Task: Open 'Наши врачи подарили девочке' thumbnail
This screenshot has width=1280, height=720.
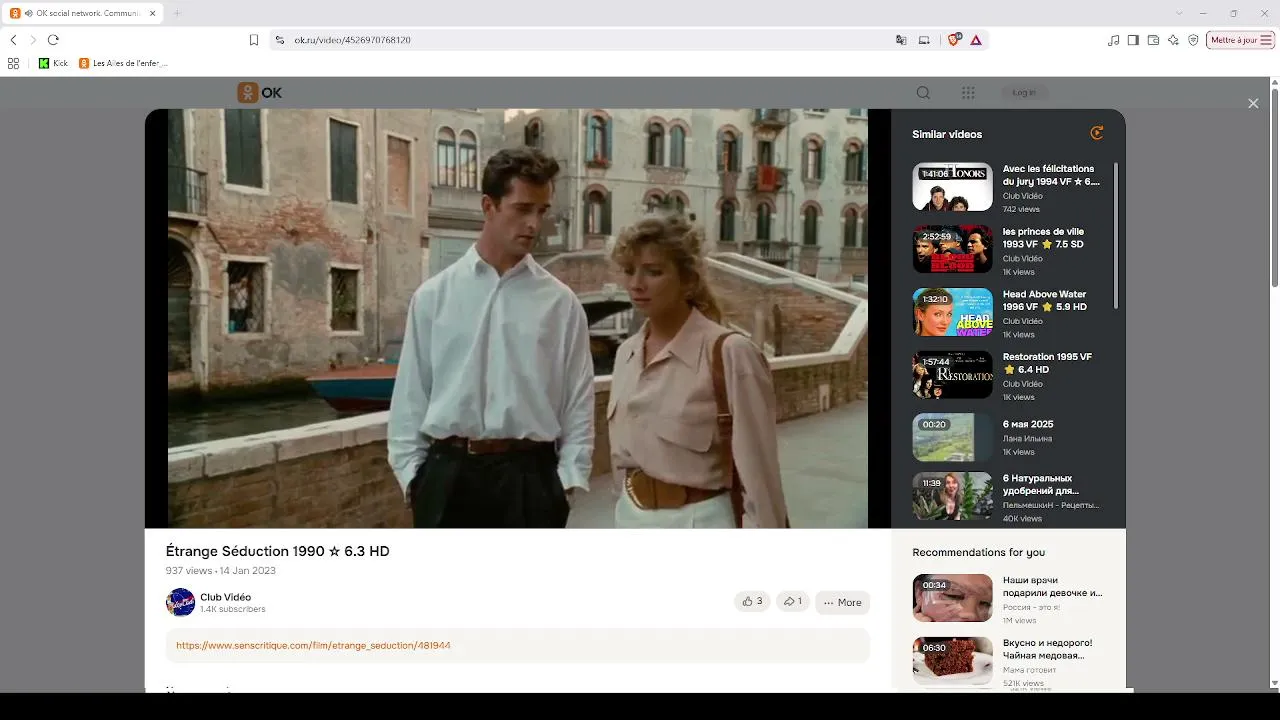Action: point(952,598)
